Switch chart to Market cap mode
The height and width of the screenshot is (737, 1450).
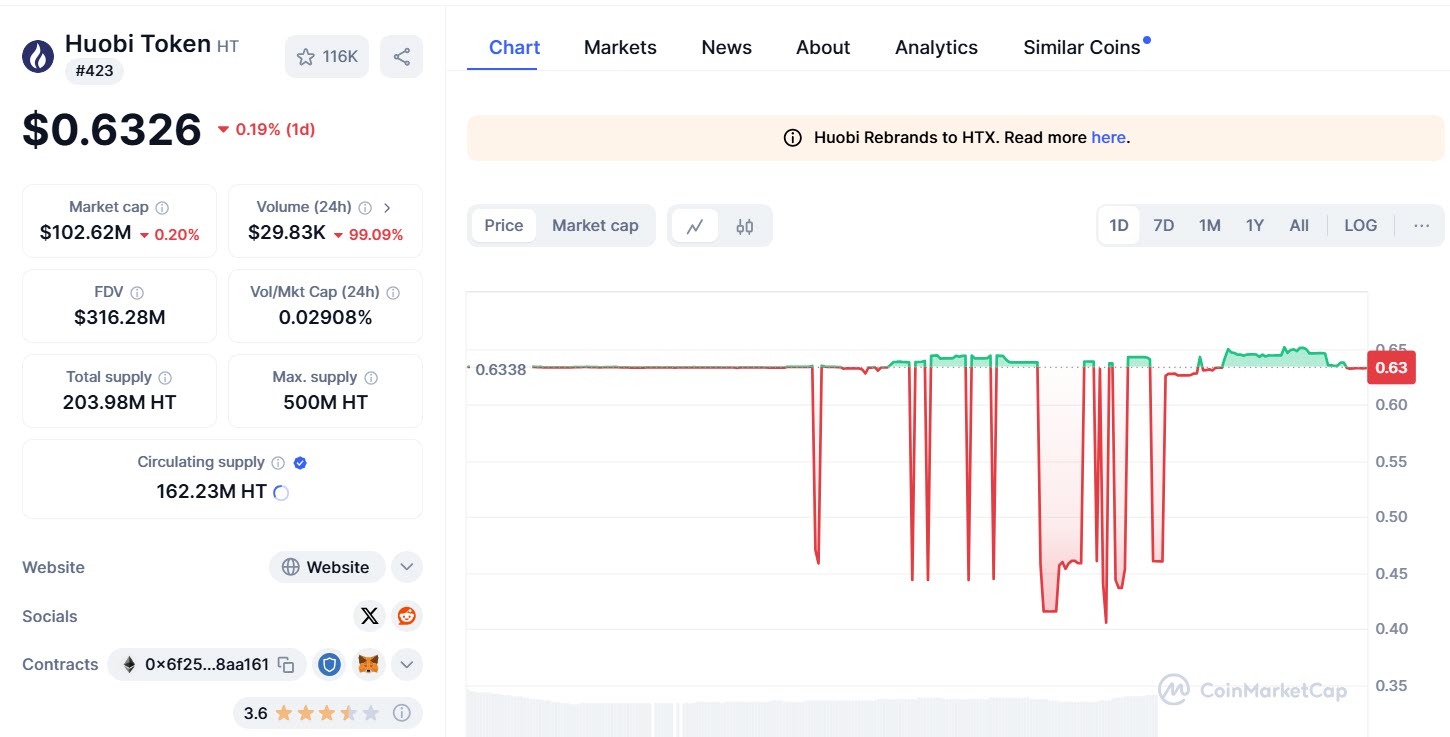click(x=595, y=225)
